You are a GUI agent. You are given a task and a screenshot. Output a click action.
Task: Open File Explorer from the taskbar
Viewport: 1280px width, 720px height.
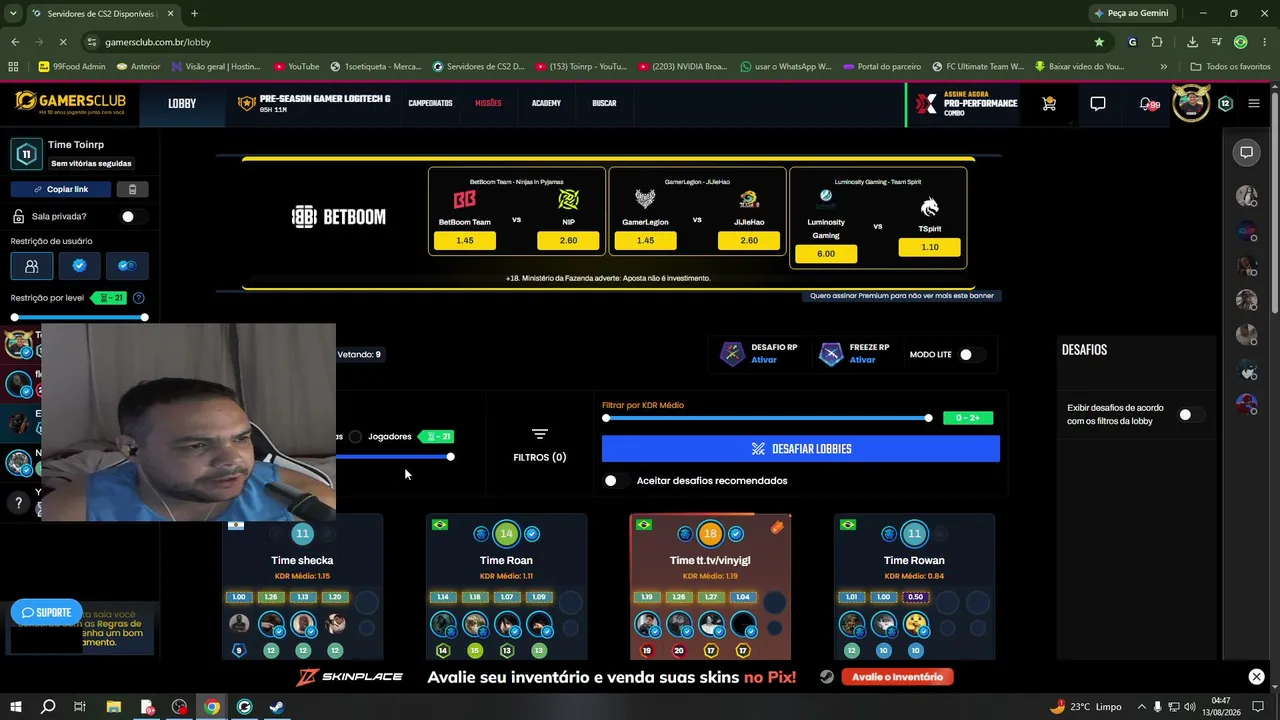[113, 707]
